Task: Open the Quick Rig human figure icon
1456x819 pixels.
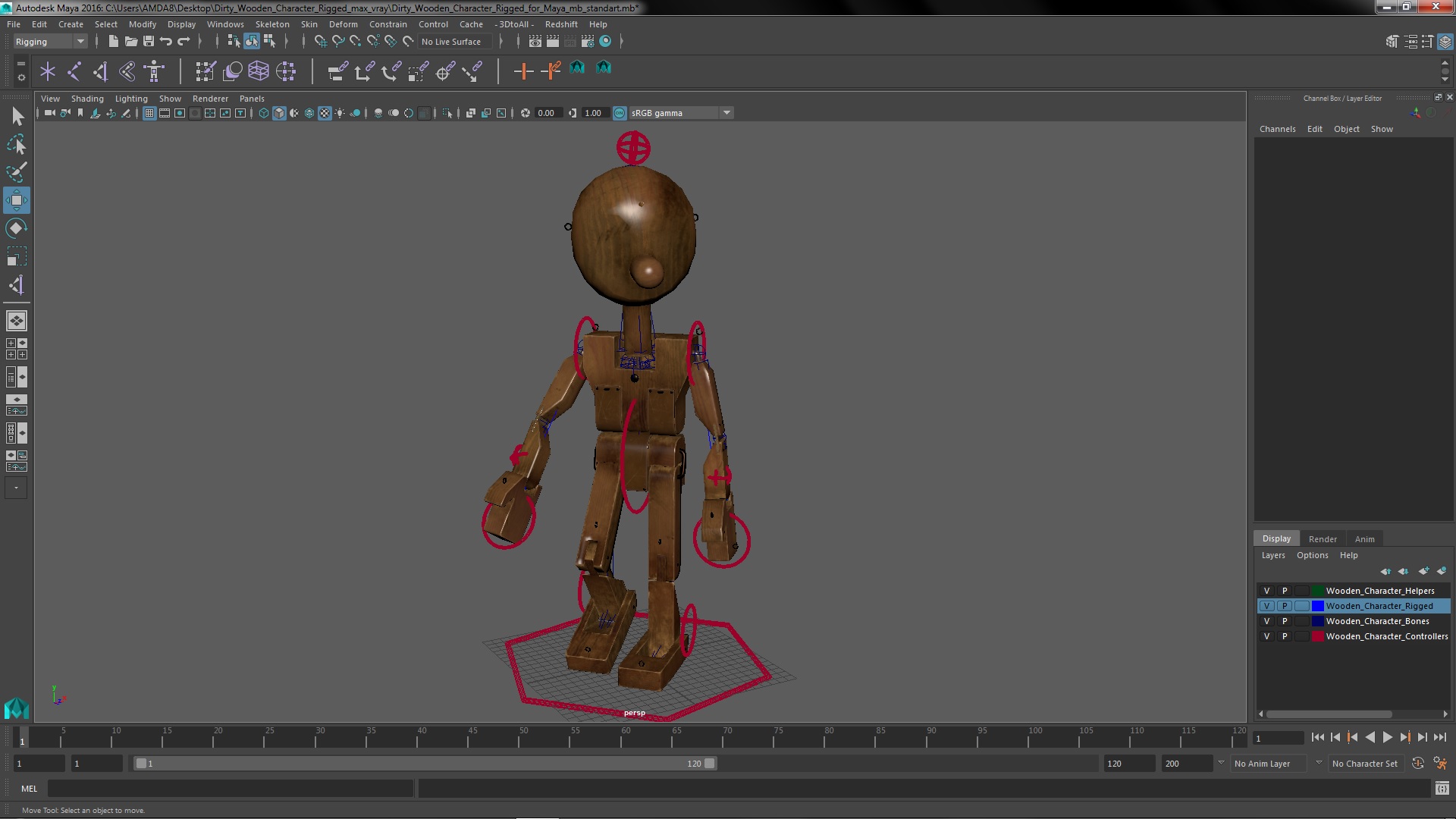Action: pos(154,71)
